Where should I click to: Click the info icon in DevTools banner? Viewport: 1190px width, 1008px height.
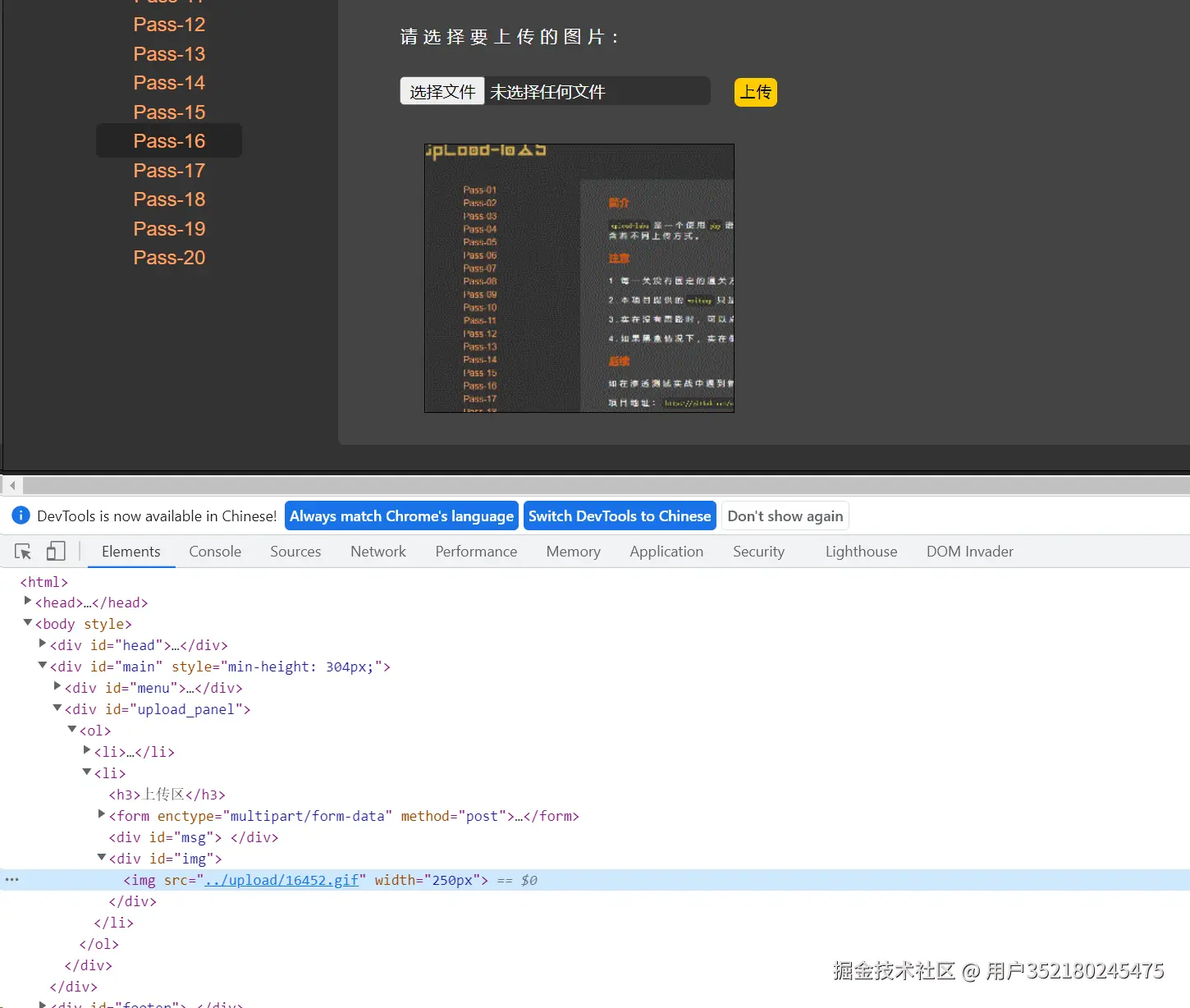(x=21, y=515)
